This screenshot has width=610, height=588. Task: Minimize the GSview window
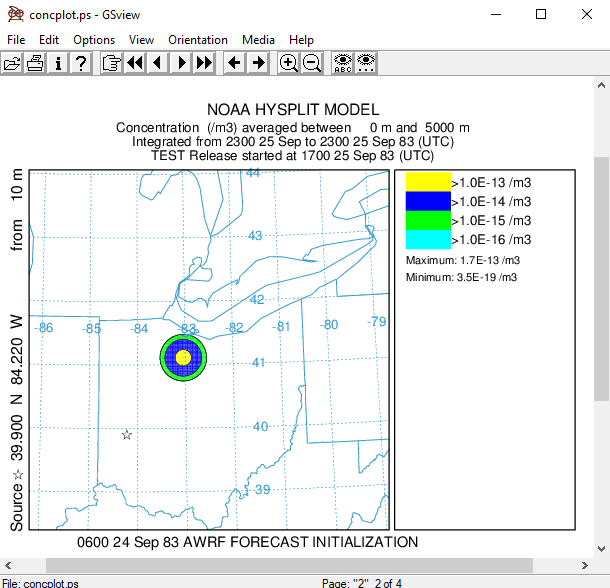coord(496,14)
